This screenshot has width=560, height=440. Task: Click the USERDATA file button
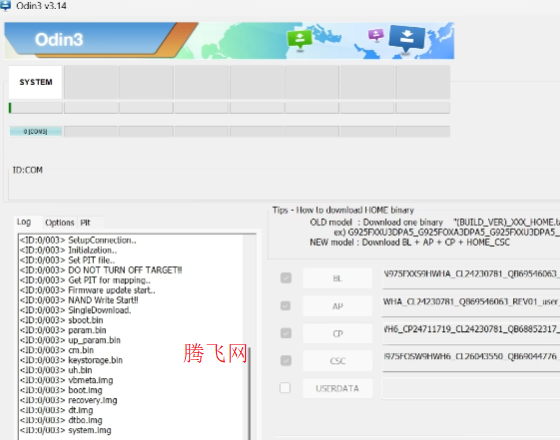338,388
